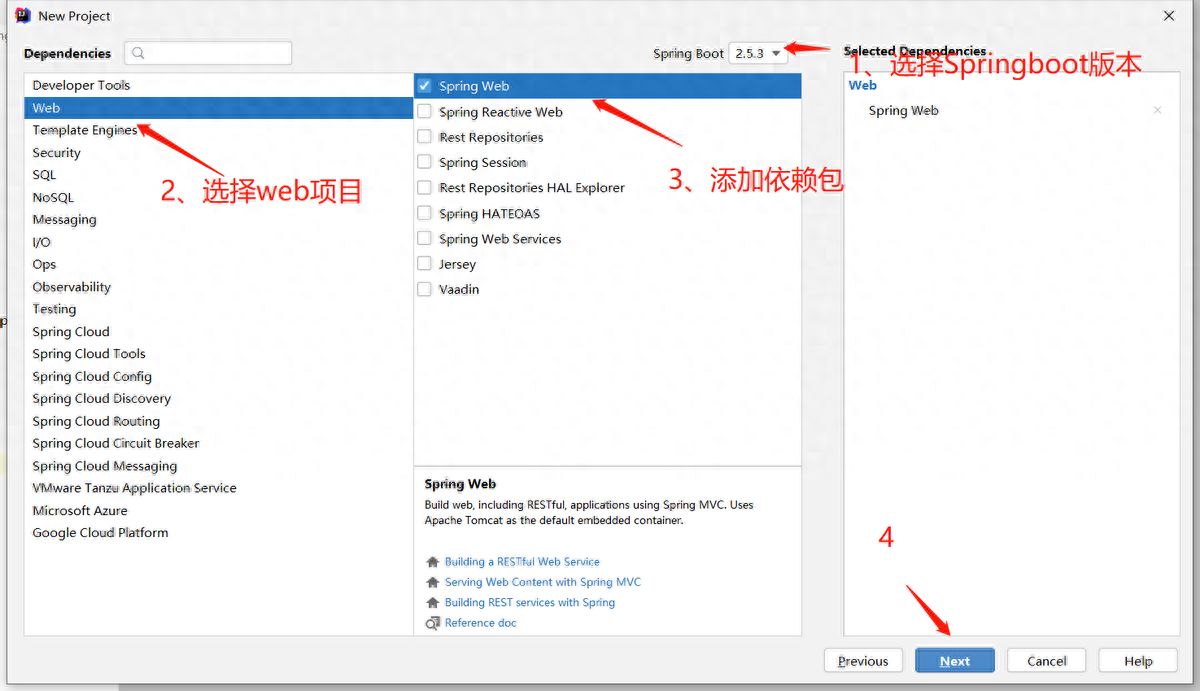Open Serving Web Content with Spring MVC link
1200x691 pixels.
click(x=543, y=582)
